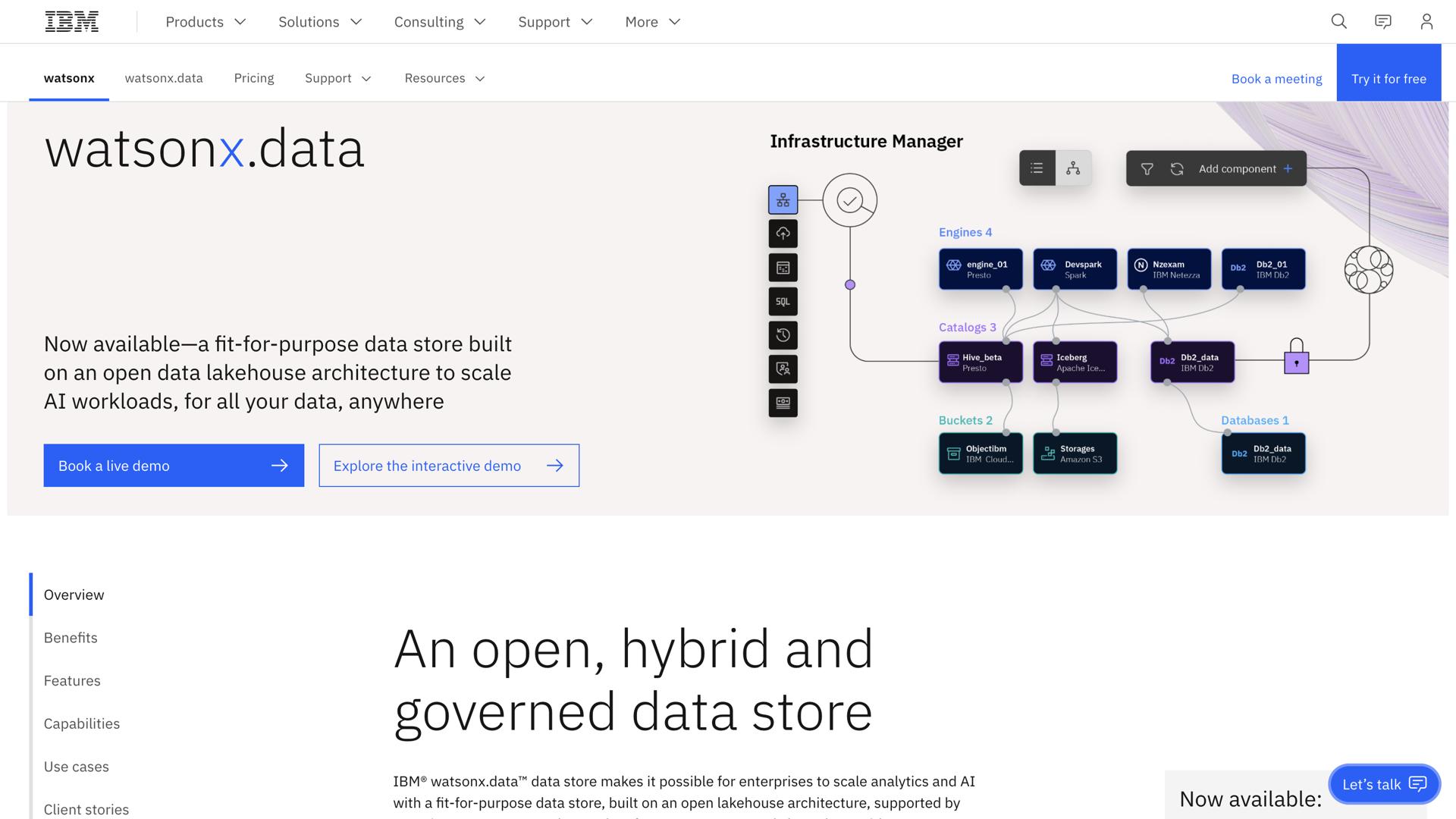Click the plus icon on Add component

click(x=1288, y=169)
